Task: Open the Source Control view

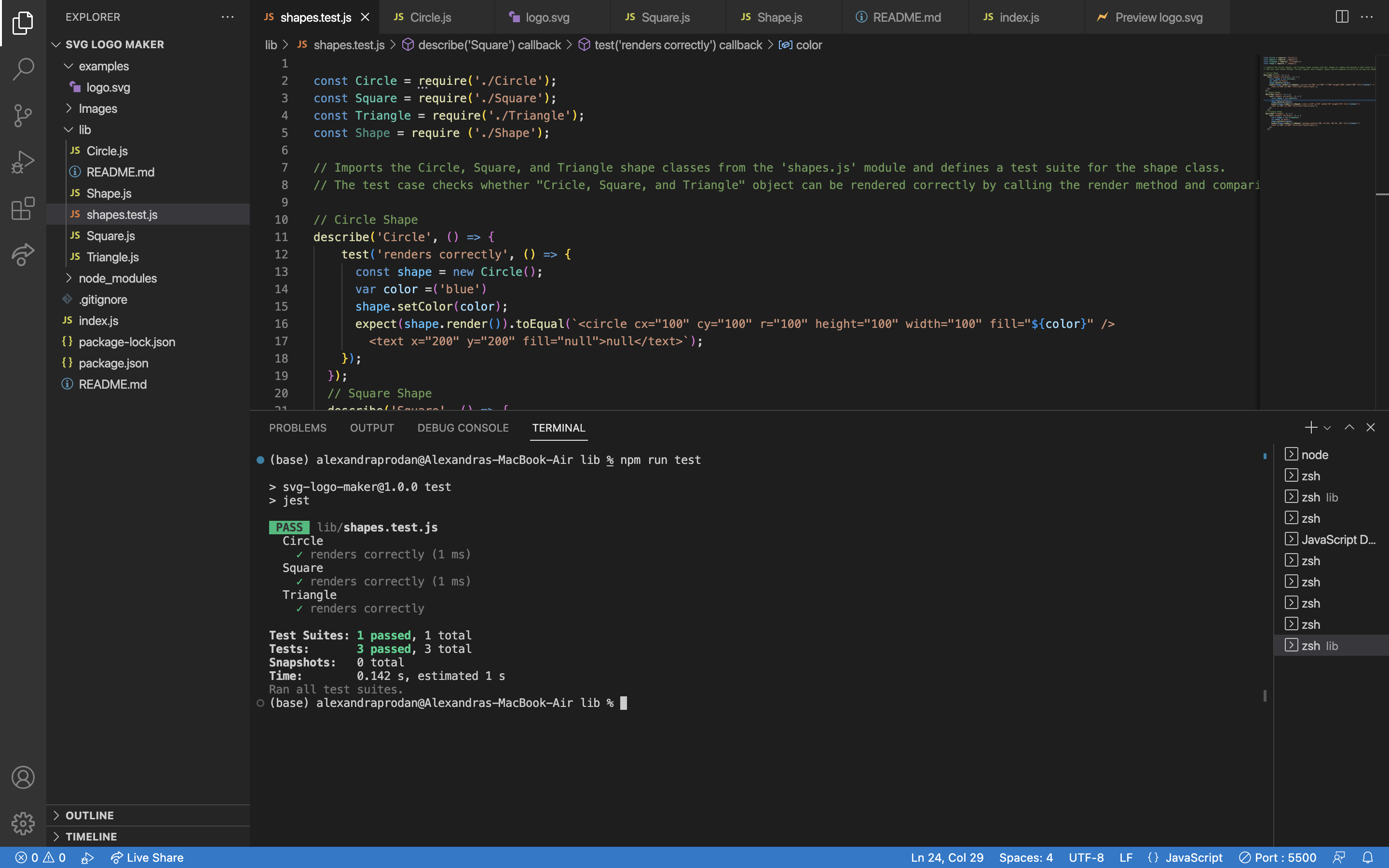Action: tap(22, 115)
